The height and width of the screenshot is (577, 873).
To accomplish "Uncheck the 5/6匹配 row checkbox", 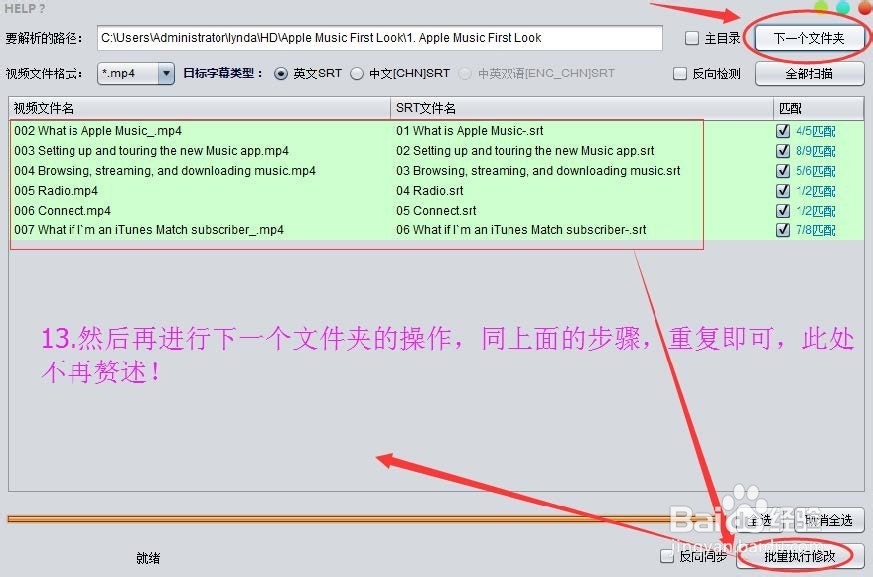I will coord(783,171).
